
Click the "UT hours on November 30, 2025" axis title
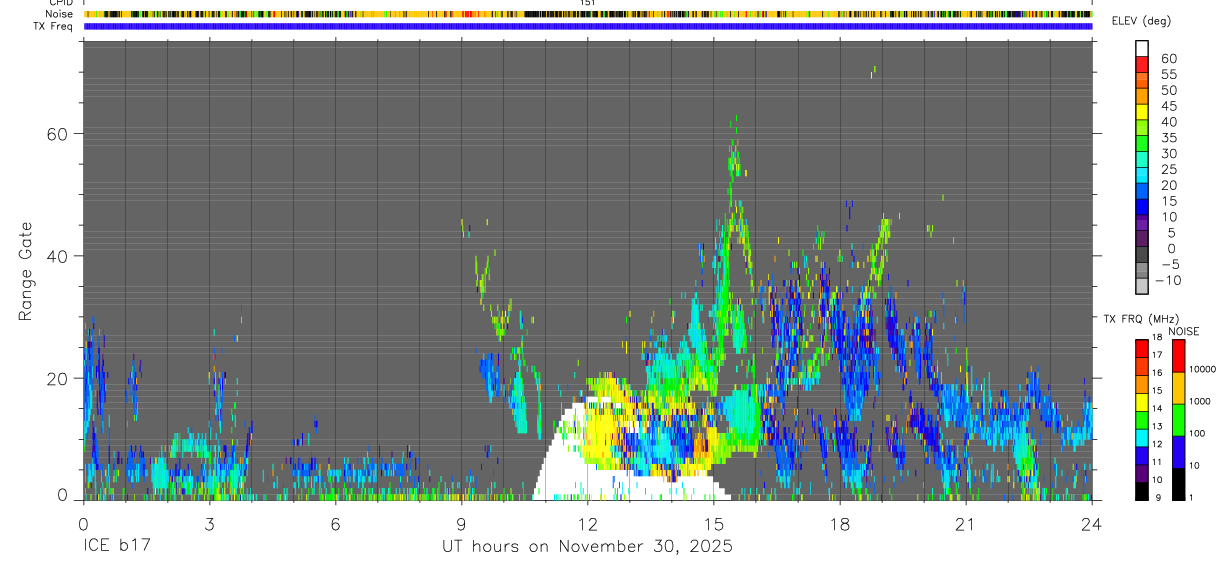588,547
